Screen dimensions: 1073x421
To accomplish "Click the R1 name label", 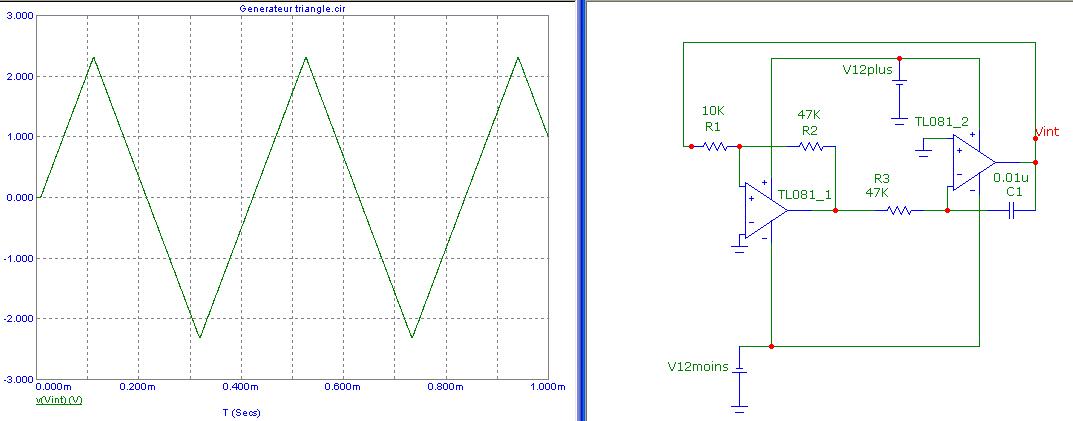I will point(712,126).
